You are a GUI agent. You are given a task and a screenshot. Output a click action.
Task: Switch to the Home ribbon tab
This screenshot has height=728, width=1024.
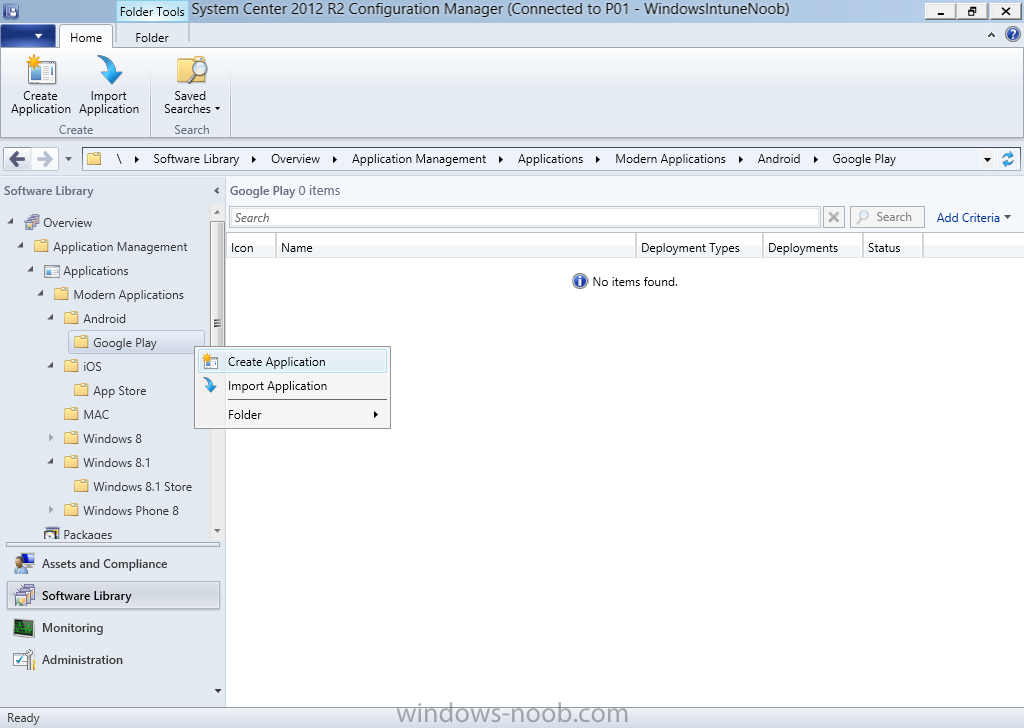[86, 37]
